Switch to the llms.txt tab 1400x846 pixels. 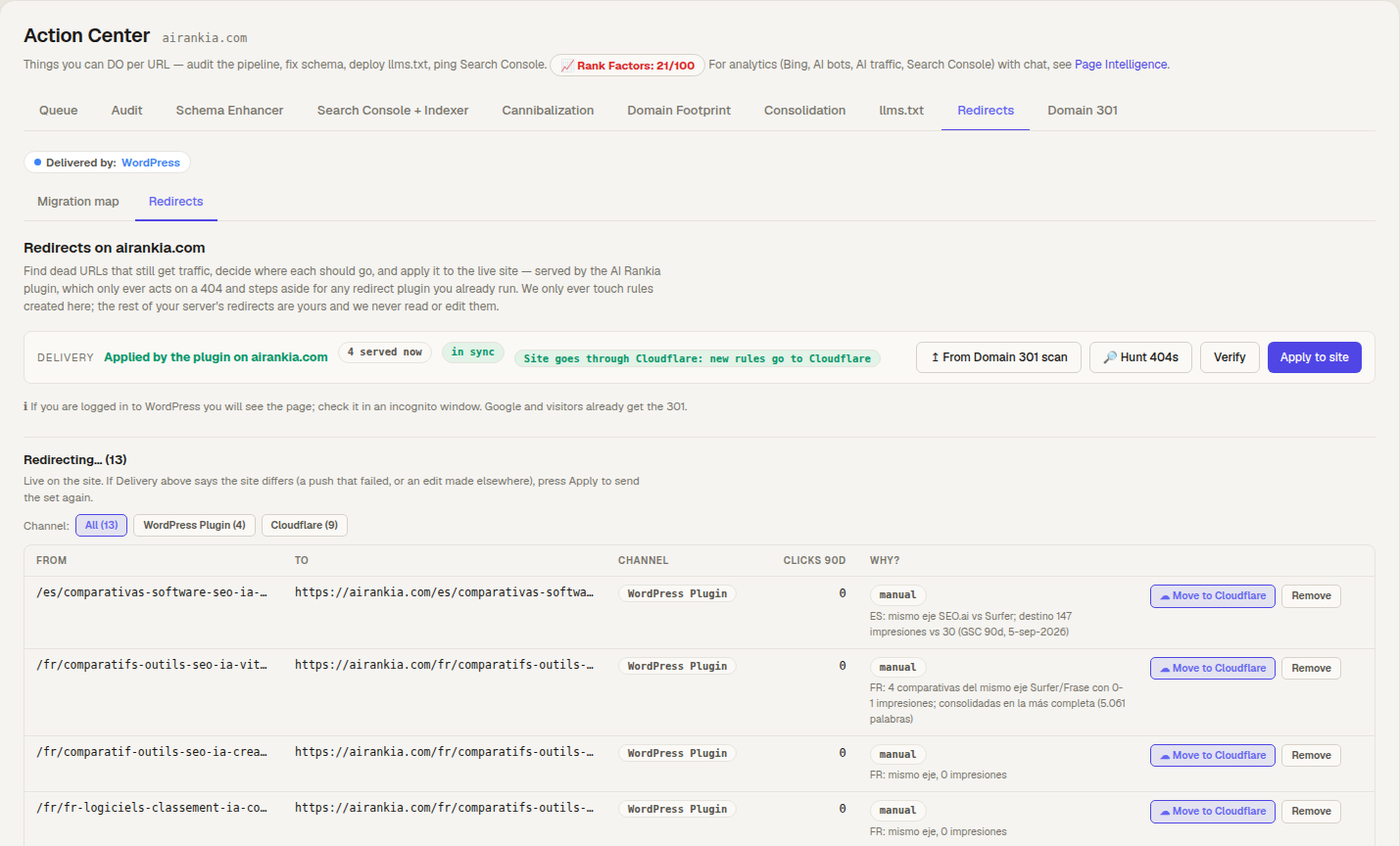901,111
